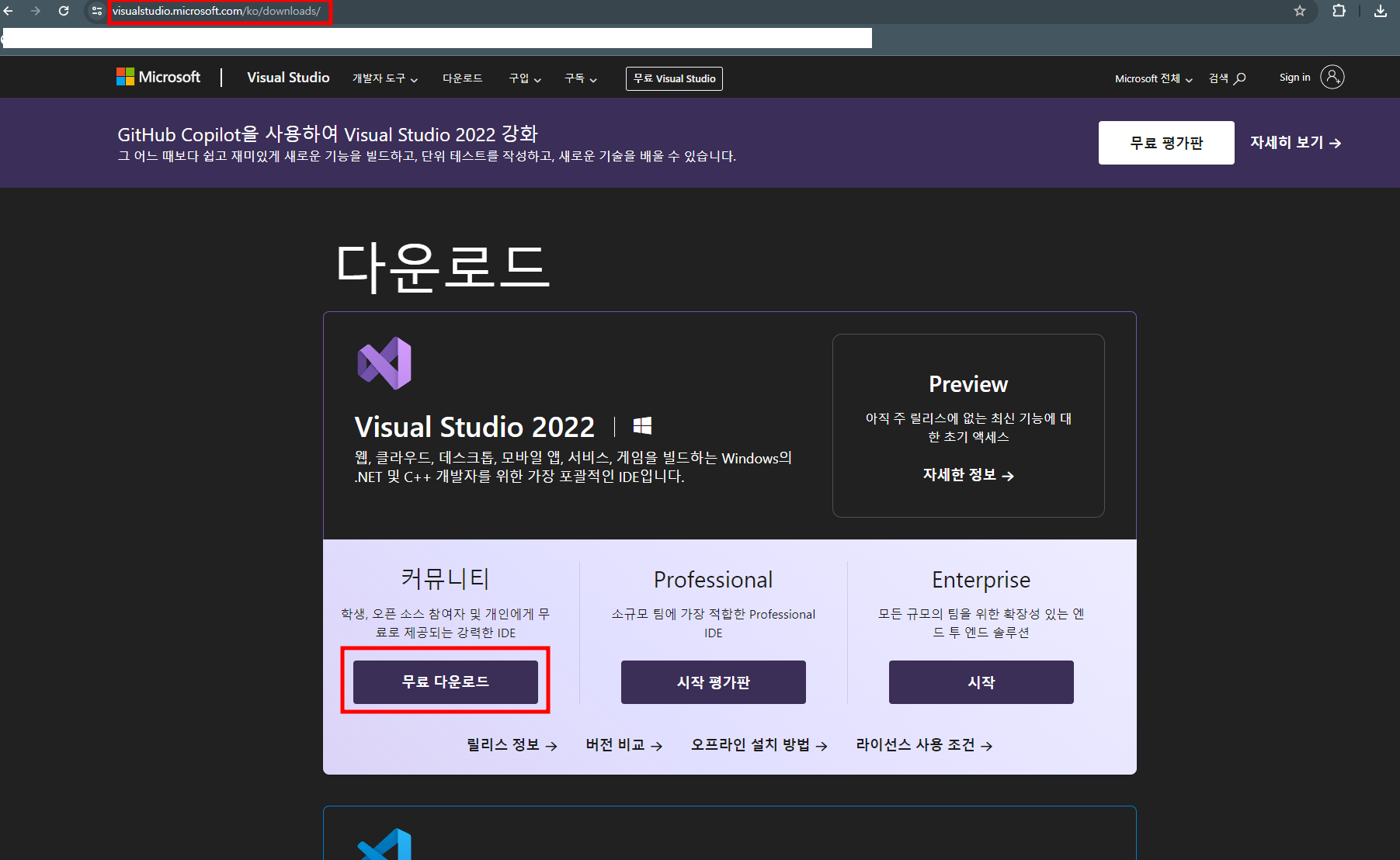Open the 버전 비교 link
This screenshot has width=1400, height=860.
click(x=624, y=745)
